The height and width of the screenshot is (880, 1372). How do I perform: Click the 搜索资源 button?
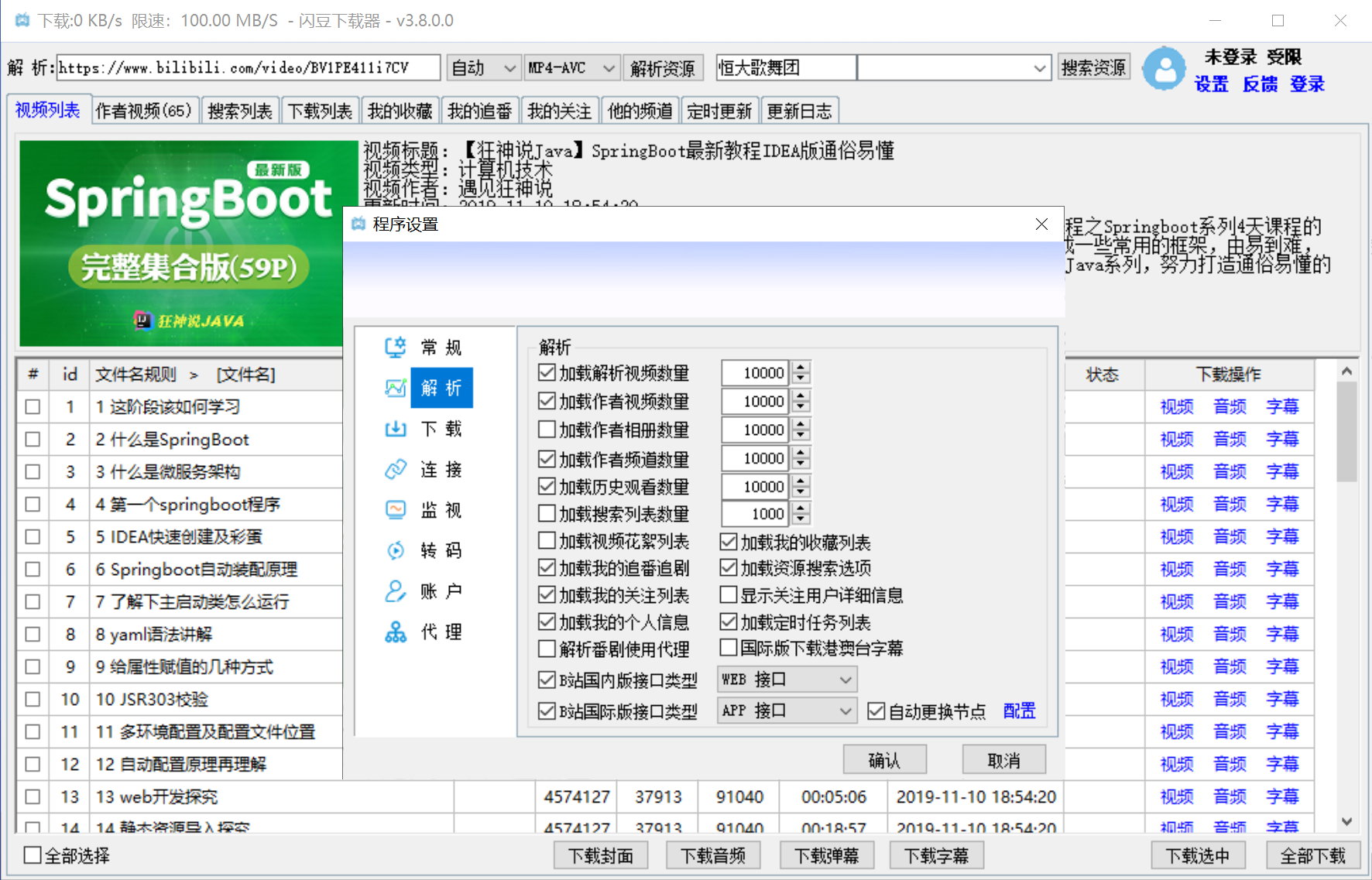[1093, 67]
